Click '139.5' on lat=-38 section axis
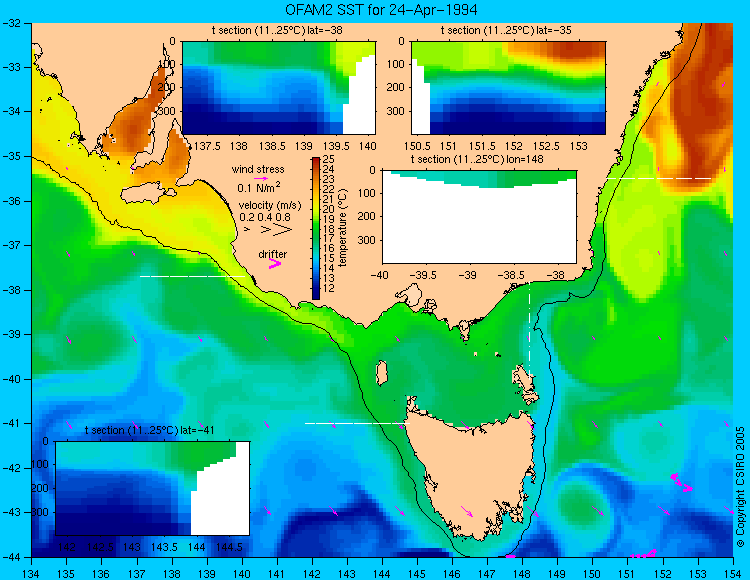Image resolution: width=750 pixels, height=580 pixels. pos(337,146)
